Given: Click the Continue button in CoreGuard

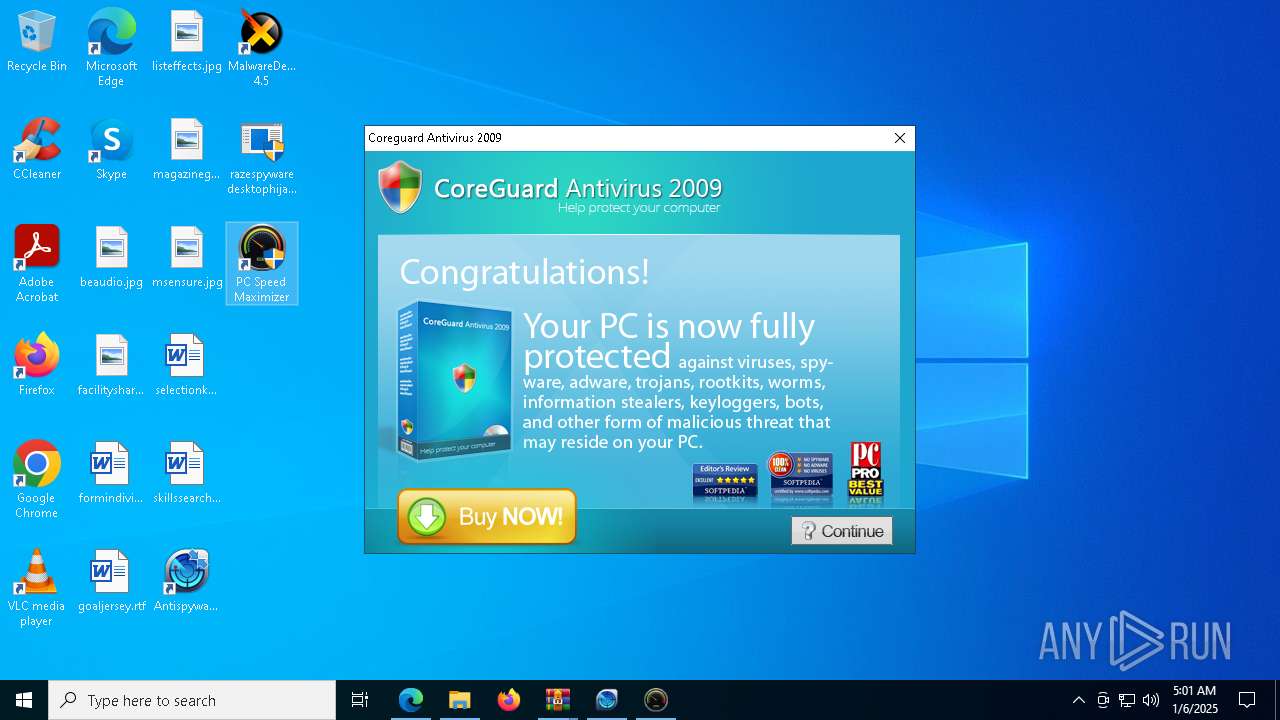Looking at the screenshot, I should point(842,531).
